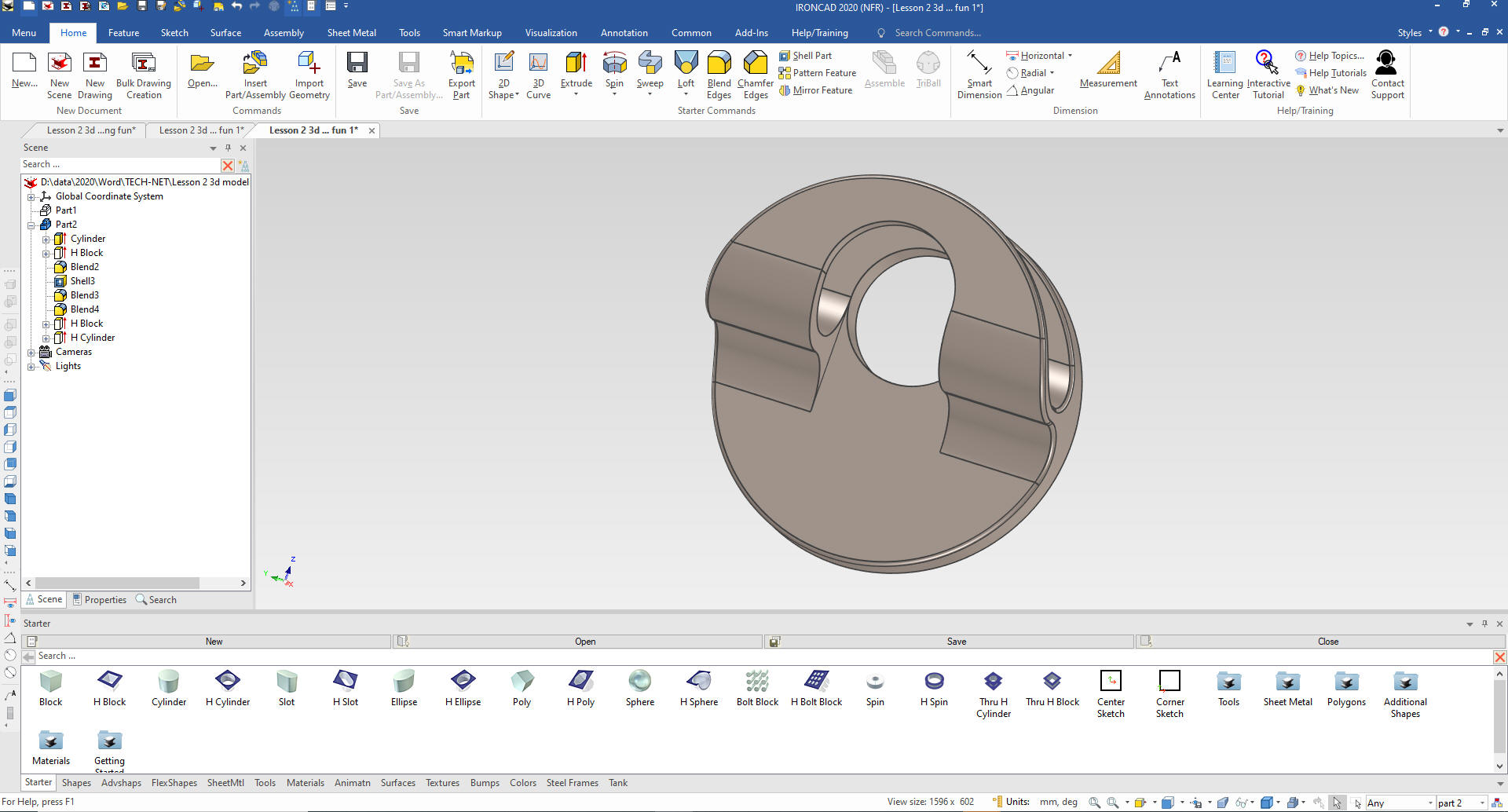
Task: Open the Help Tutorials link
Action: (1337, 73)
